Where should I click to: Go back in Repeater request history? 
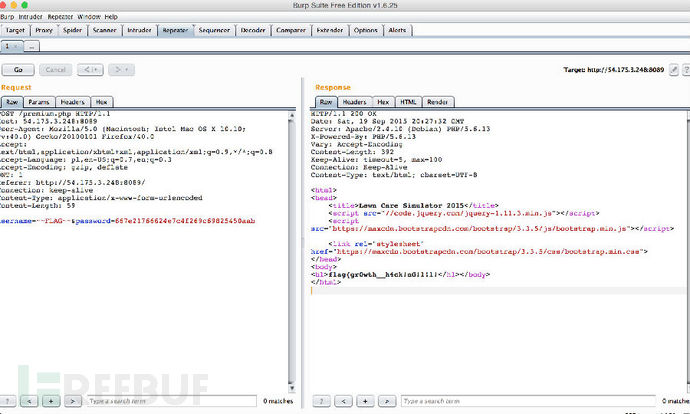[90, 70]
